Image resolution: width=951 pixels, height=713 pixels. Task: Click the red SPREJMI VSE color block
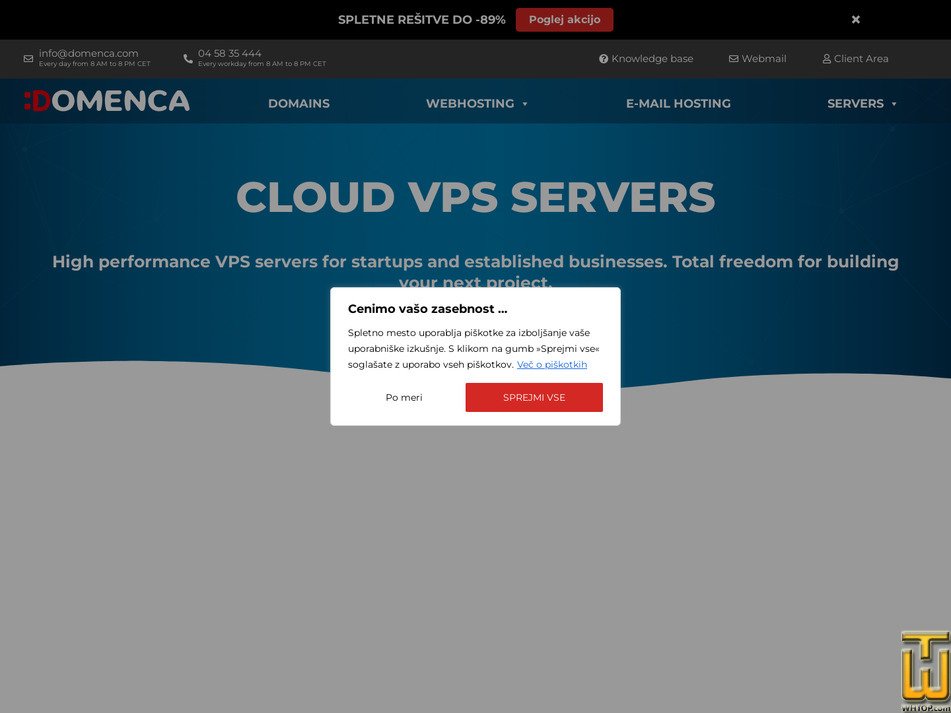(x=534, y=397)
